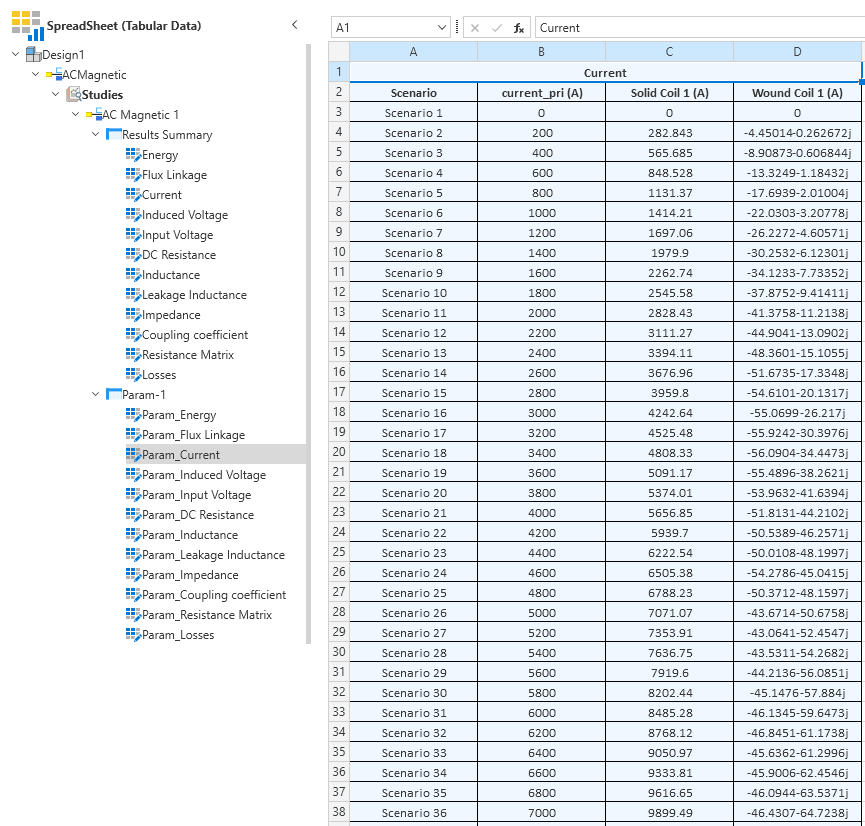Click the ACMagnetic node icon
Screen dimensions: 865x826
pyautogui.click(x=54, y=74)
